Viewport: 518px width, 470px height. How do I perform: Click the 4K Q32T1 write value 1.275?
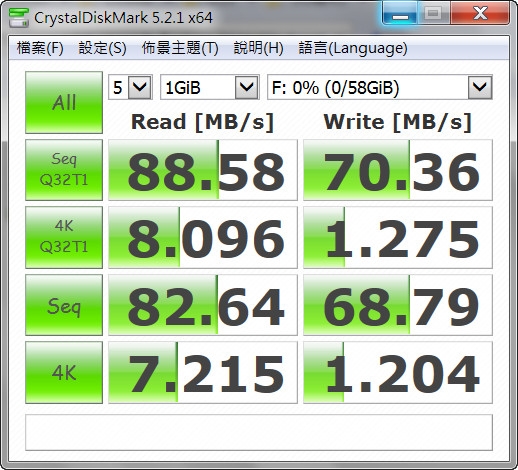click(398, 237)
